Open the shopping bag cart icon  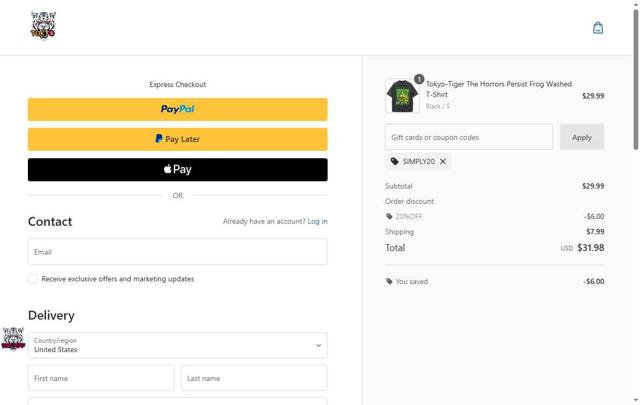pos(598,28)
